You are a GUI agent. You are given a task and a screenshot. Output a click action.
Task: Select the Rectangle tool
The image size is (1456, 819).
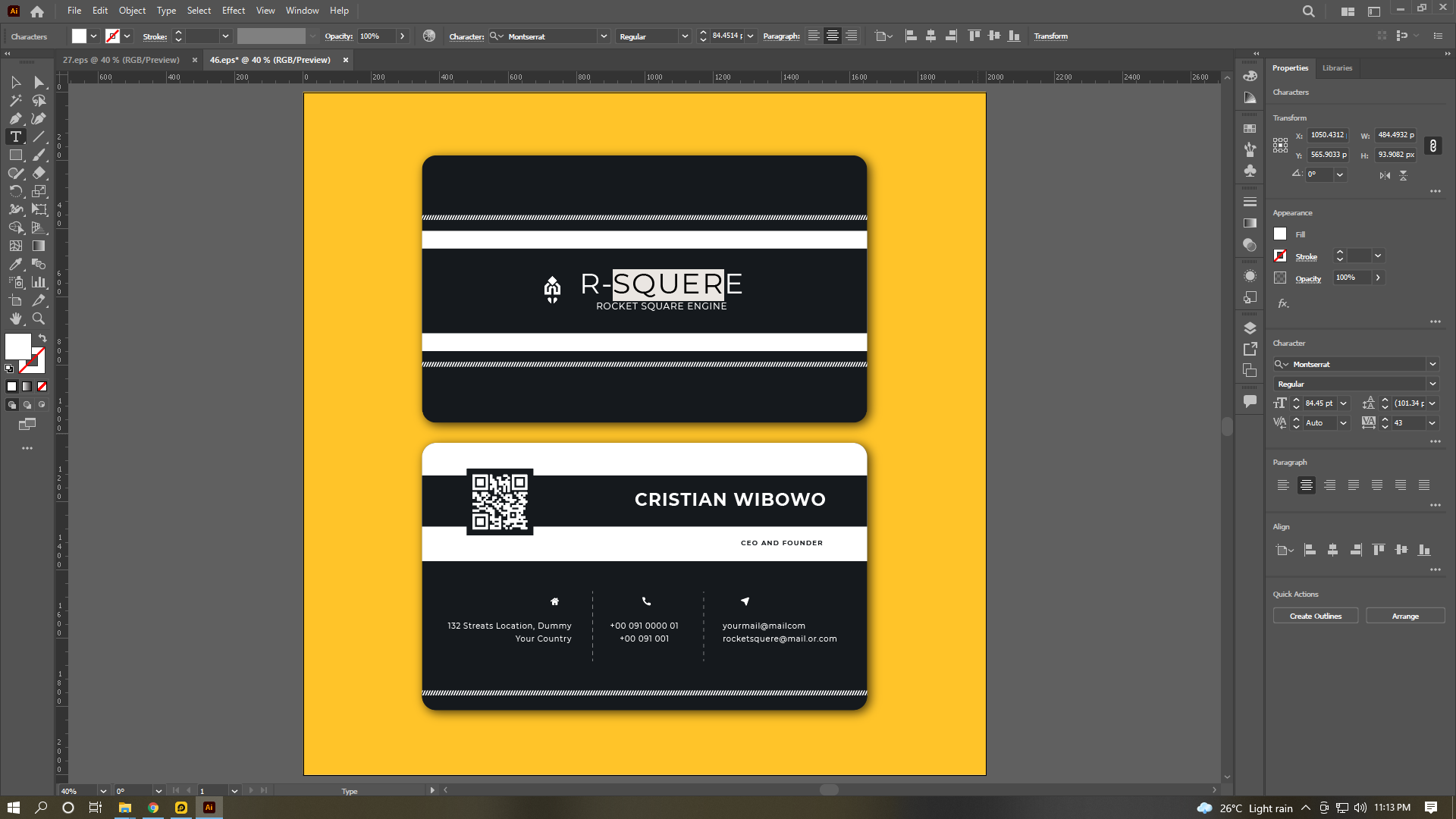click(14, 155)
